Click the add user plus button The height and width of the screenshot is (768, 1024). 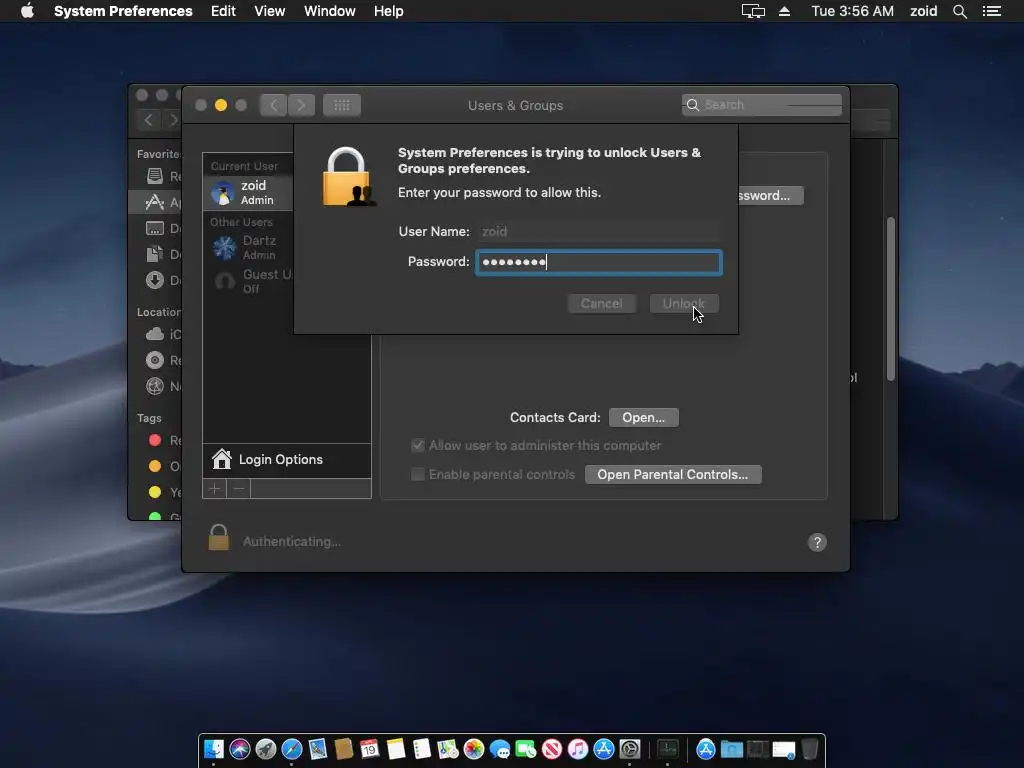[x=214, y=488]
